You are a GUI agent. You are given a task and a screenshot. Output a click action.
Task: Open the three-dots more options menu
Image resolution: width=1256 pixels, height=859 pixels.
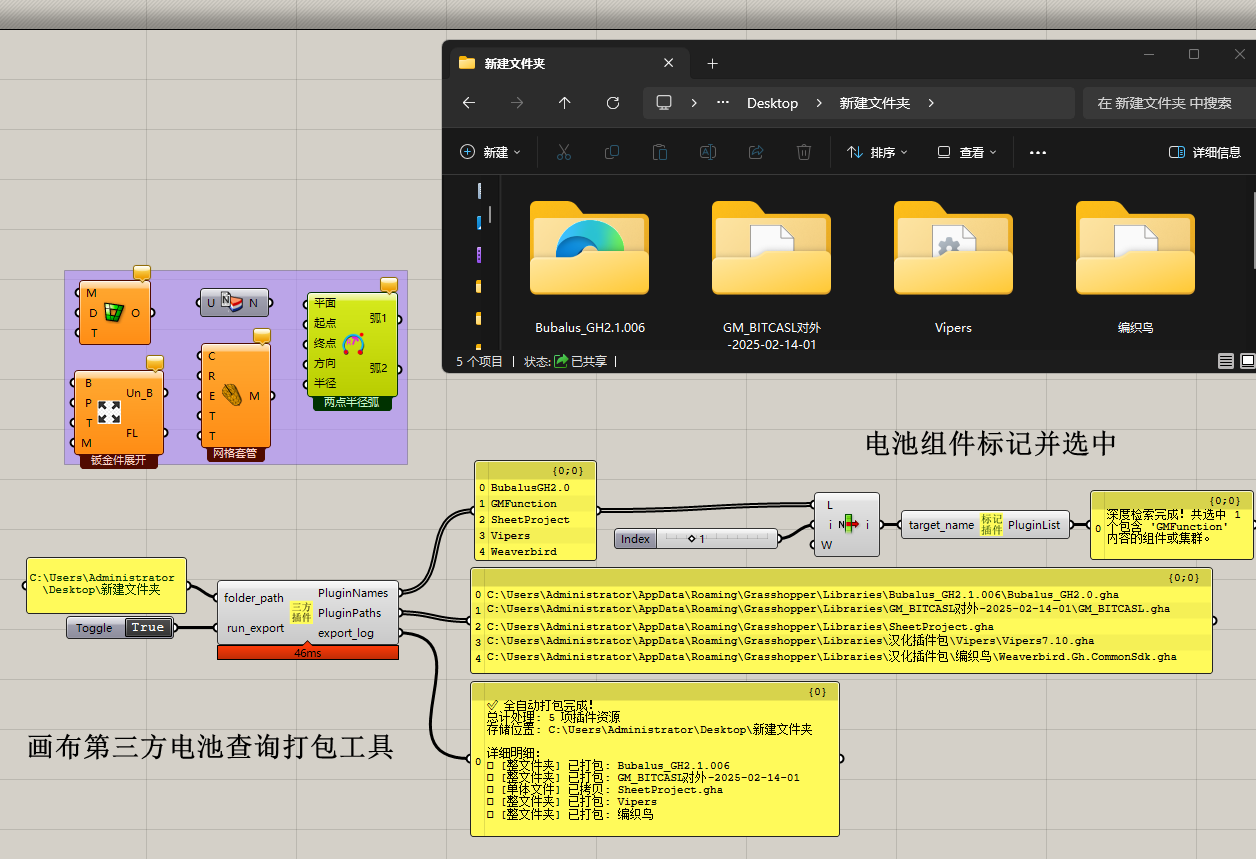(1037, 152)
